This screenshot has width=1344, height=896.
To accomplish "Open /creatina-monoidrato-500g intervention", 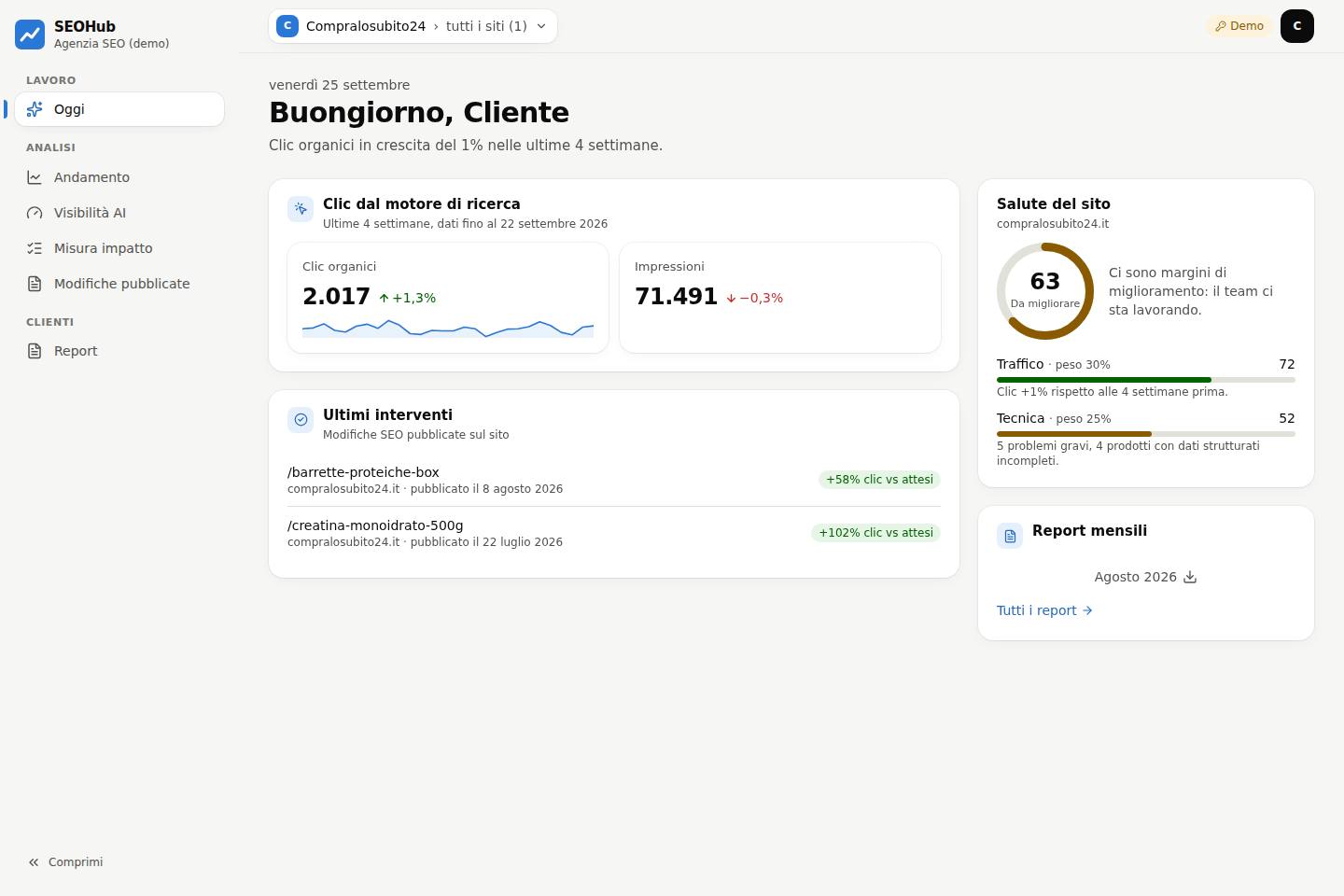I will pos(614,533).
